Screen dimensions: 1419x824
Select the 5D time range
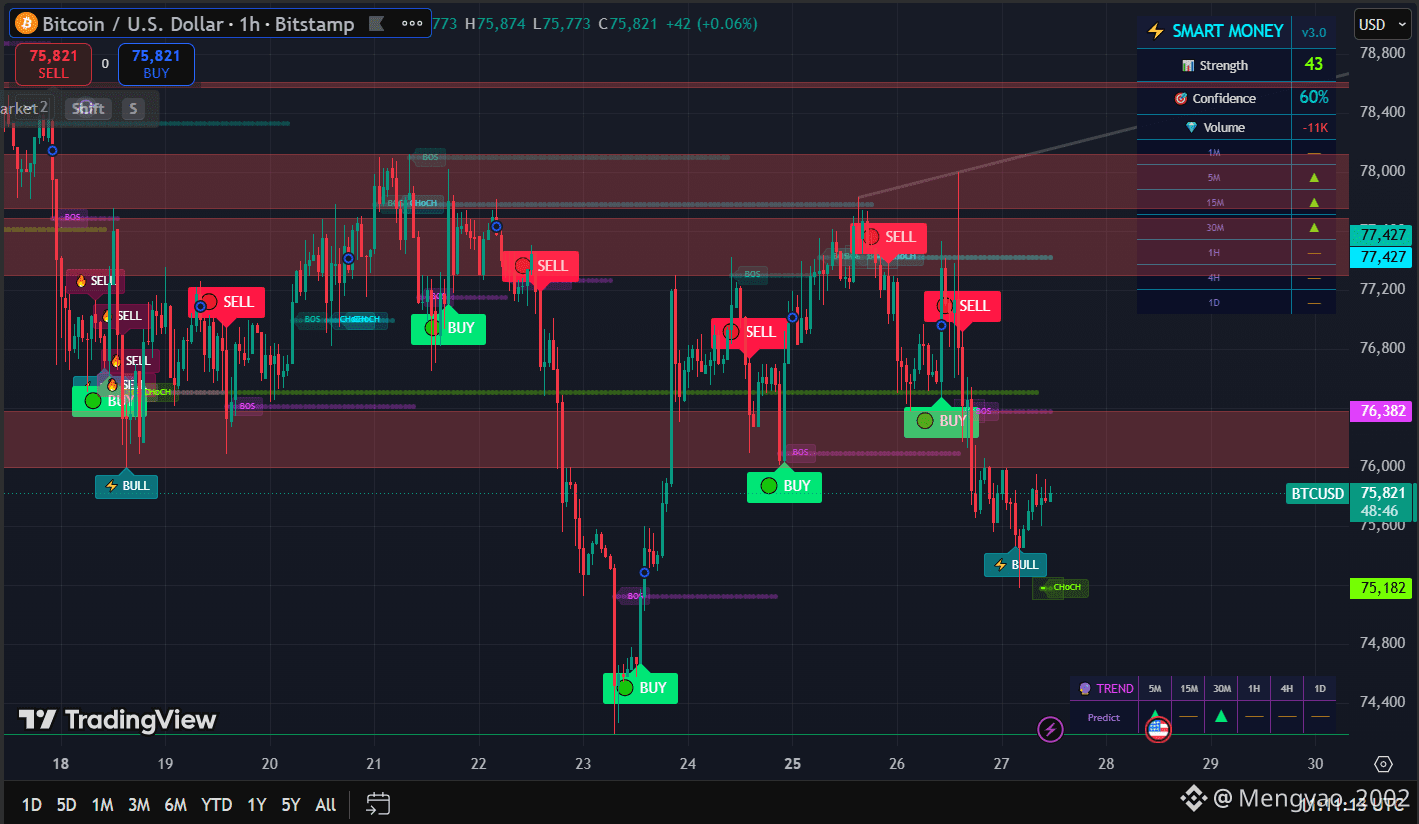tap(66, 804)
